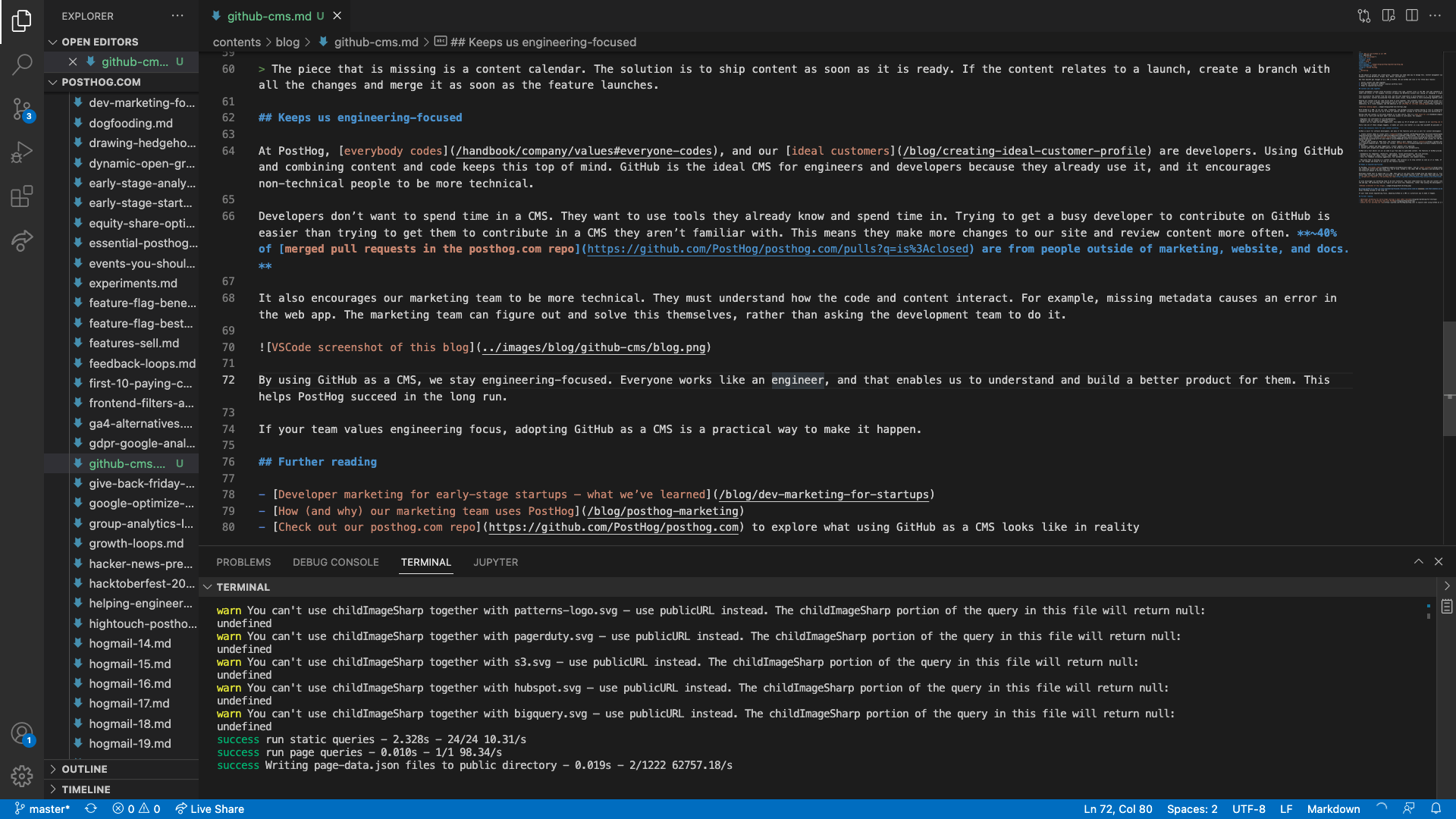The width and height of the screenshot is (1456, 819).
Task: Collapse the OPEN EDITORS section
Action: (53, 42)
